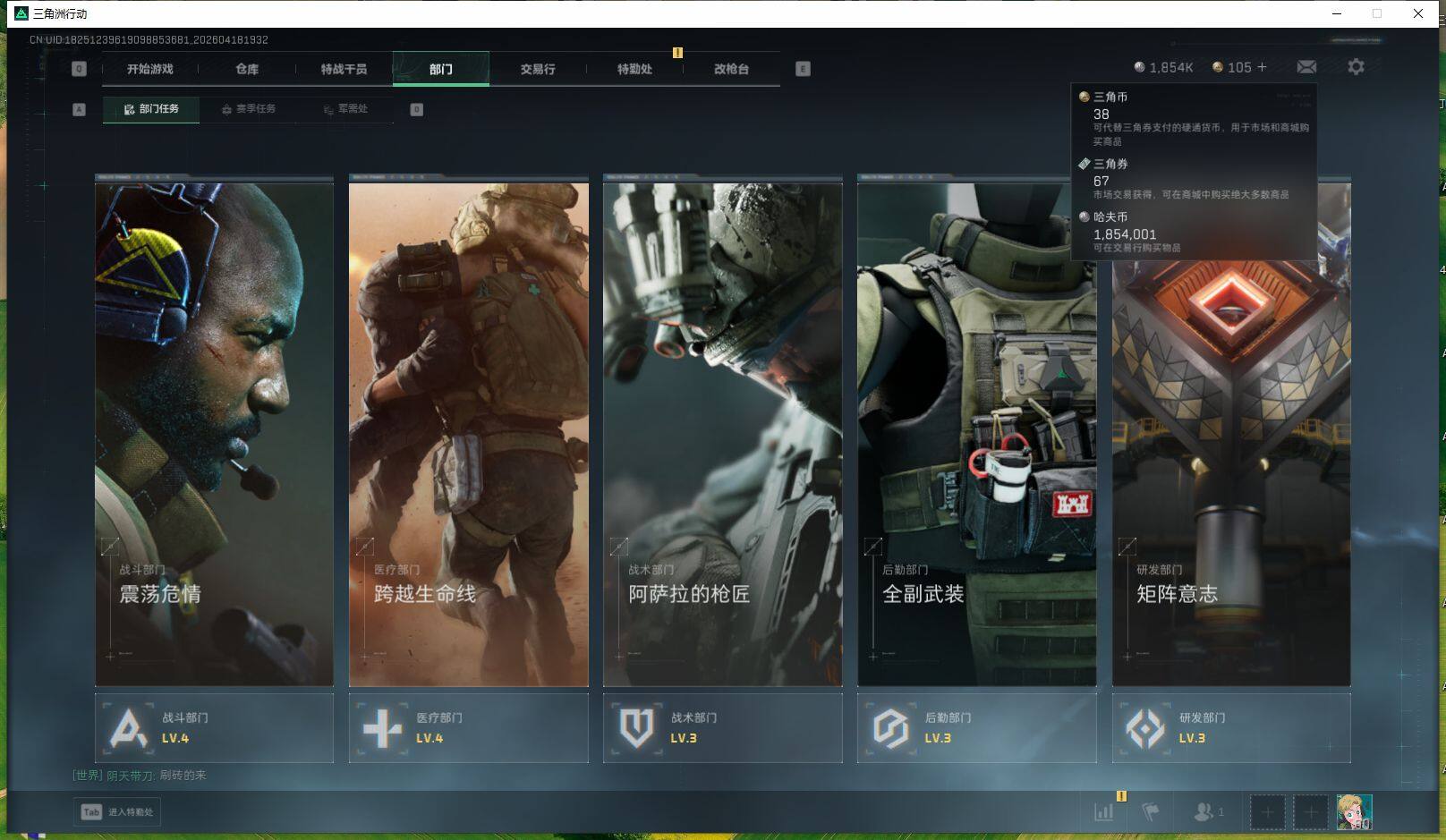1446x840 pixels.
Task: Click the flags icon in bottom bar
Action: pyautogui.click(x=1151, y=812)
